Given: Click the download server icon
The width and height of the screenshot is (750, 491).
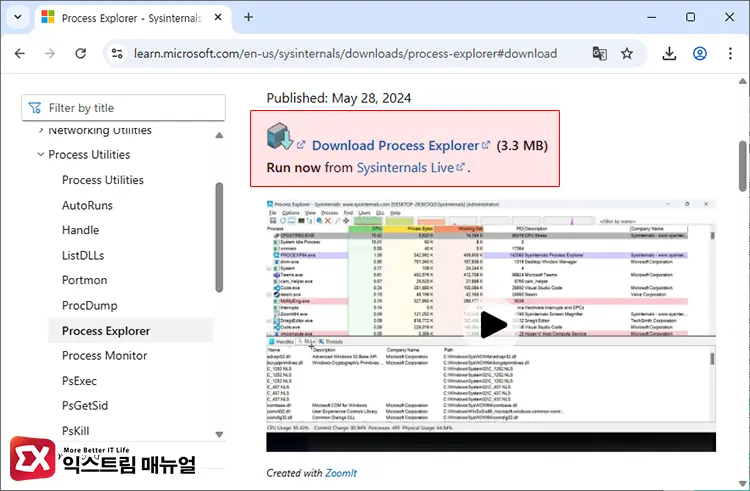Looking at the screenshot, I should point(280,136).
